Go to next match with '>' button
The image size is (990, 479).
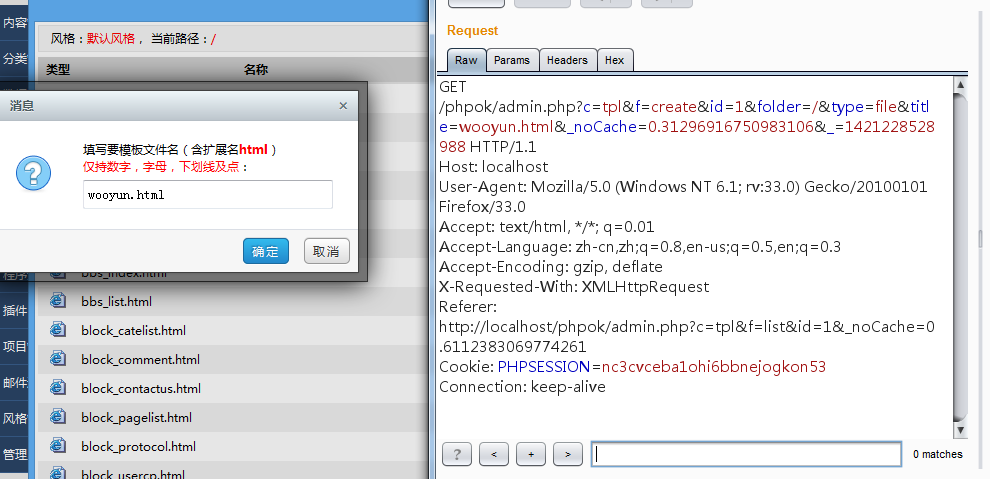tap(567, 454)
